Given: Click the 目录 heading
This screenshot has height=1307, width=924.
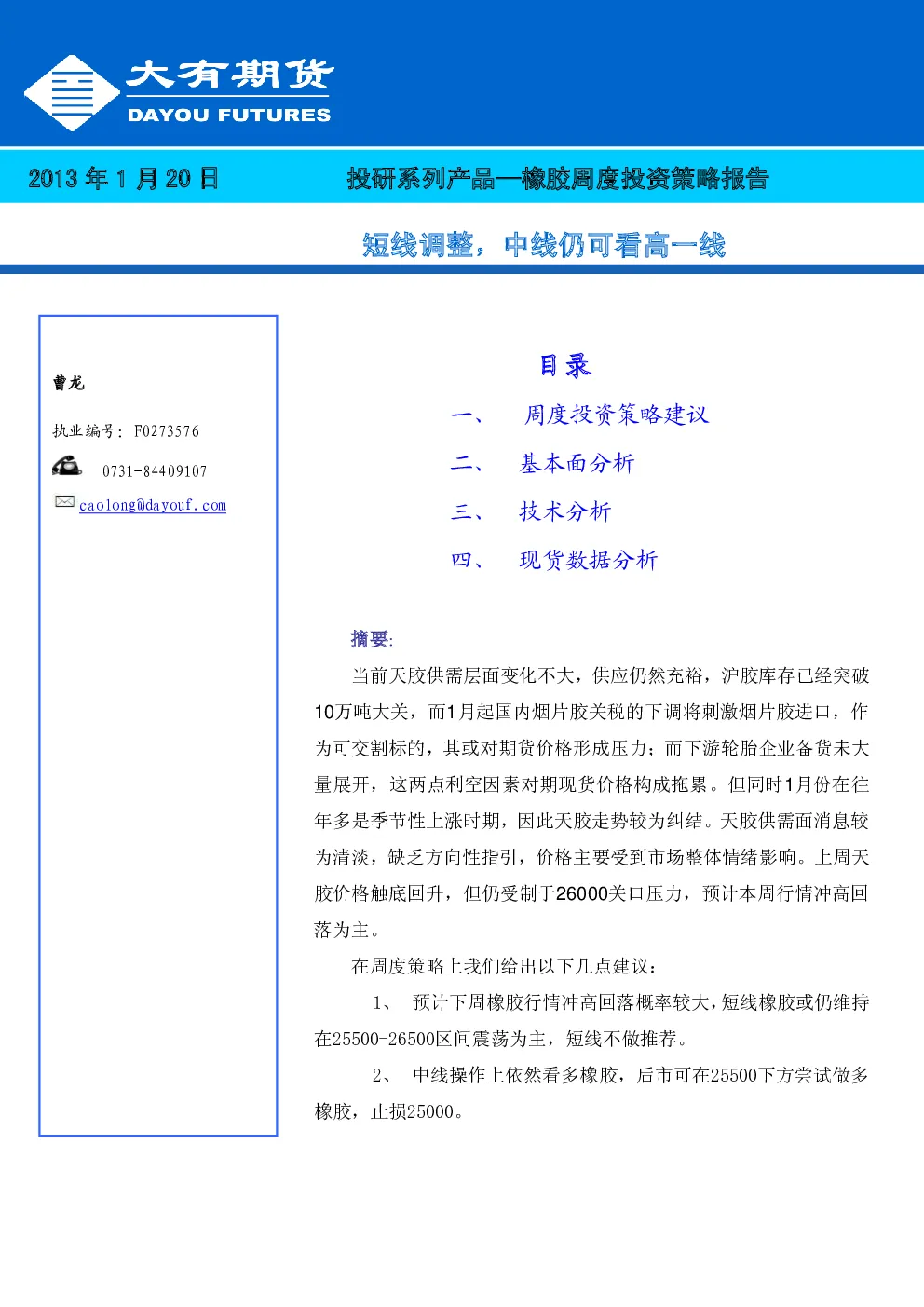Looking at the screenshot, I should 565,365.
